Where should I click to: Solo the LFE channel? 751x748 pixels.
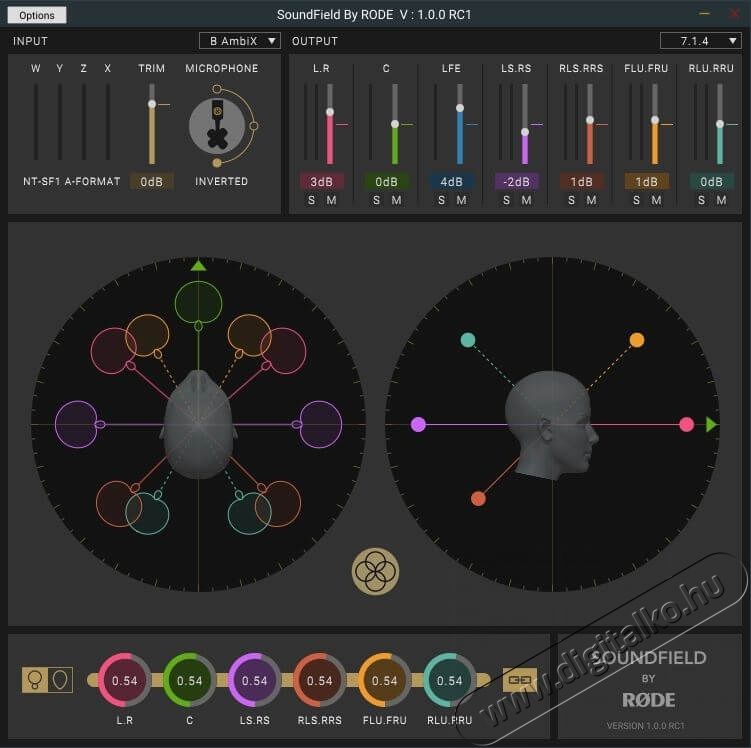click(442, 200)
